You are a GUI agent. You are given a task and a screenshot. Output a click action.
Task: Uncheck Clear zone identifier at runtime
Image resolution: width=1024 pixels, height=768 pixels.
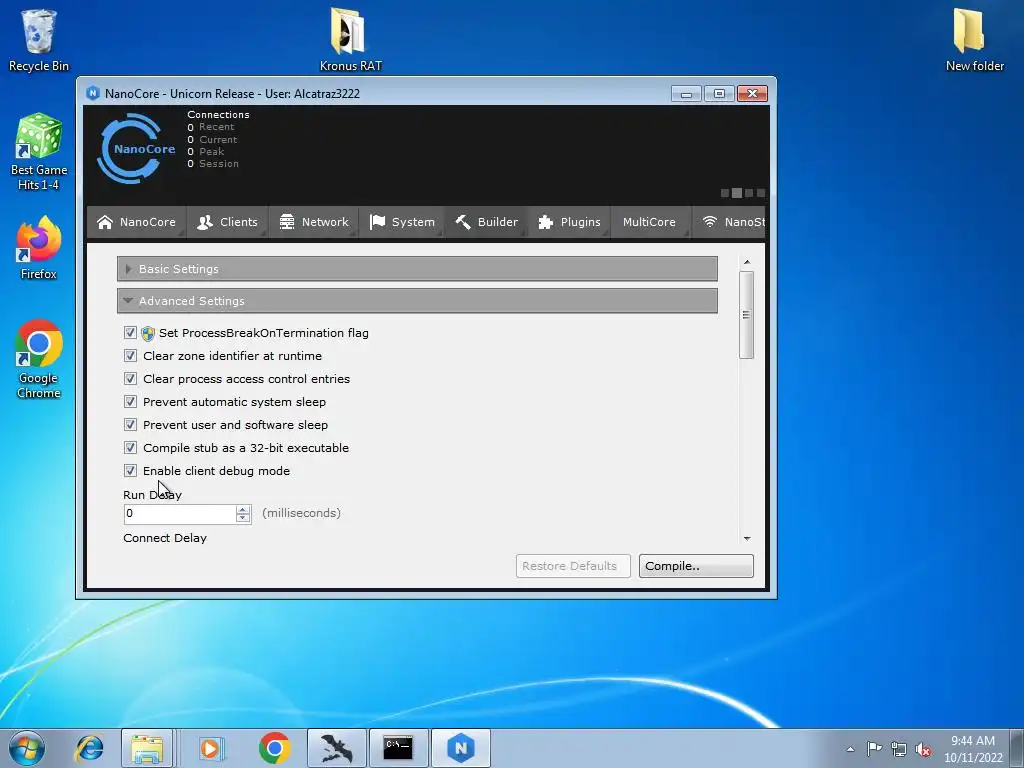tap(130, 355)
